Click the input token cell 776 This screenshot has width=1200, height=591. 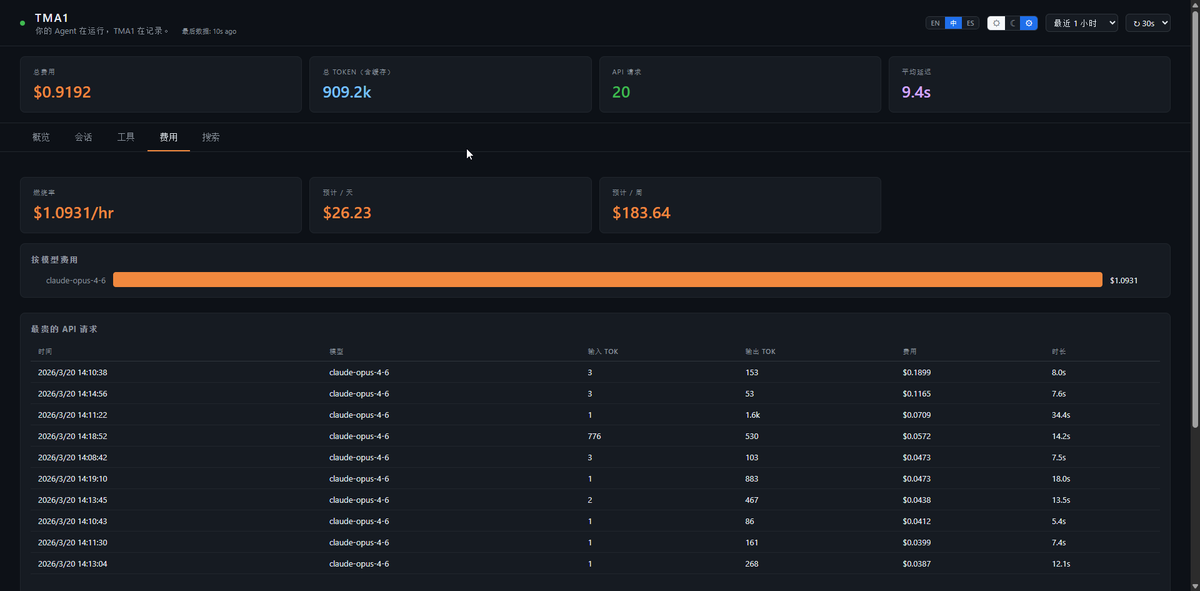coord(594,436)
